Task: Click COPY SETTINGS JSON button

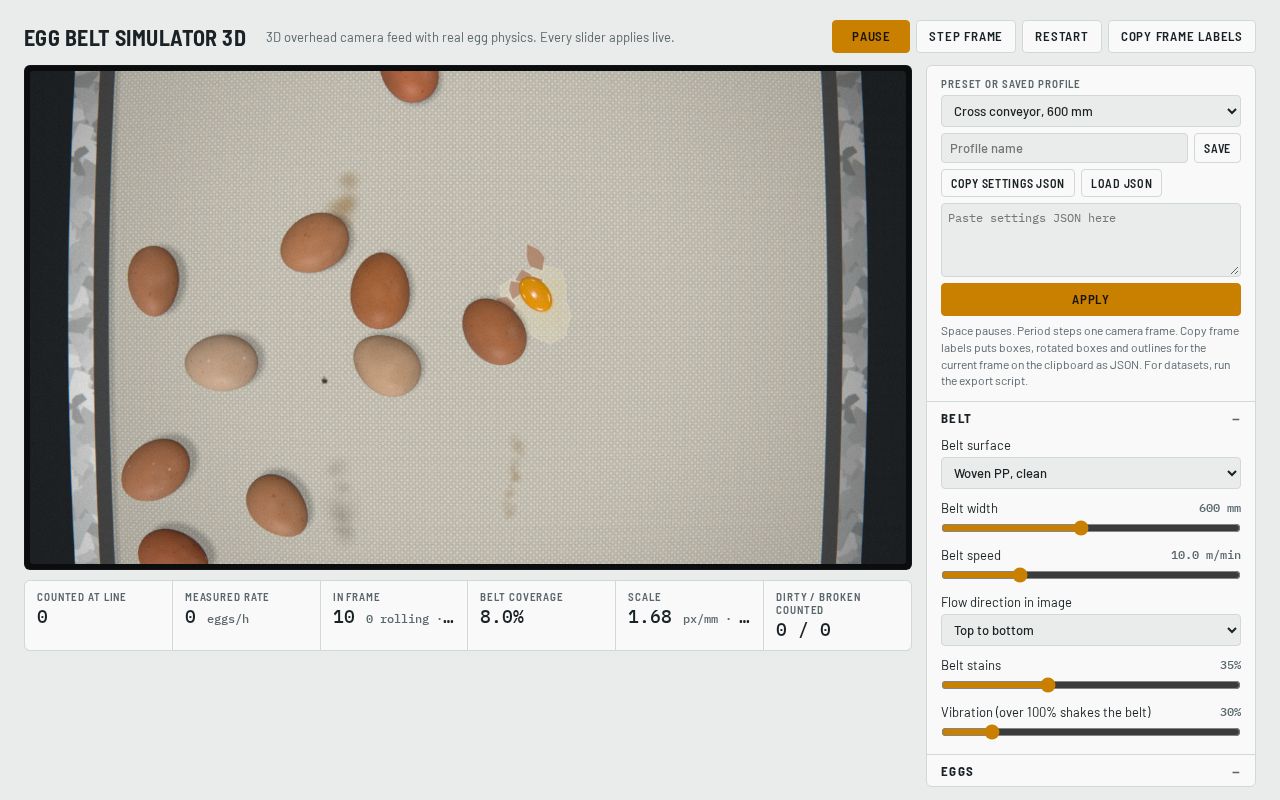Action: click(x=1008, y=183)
